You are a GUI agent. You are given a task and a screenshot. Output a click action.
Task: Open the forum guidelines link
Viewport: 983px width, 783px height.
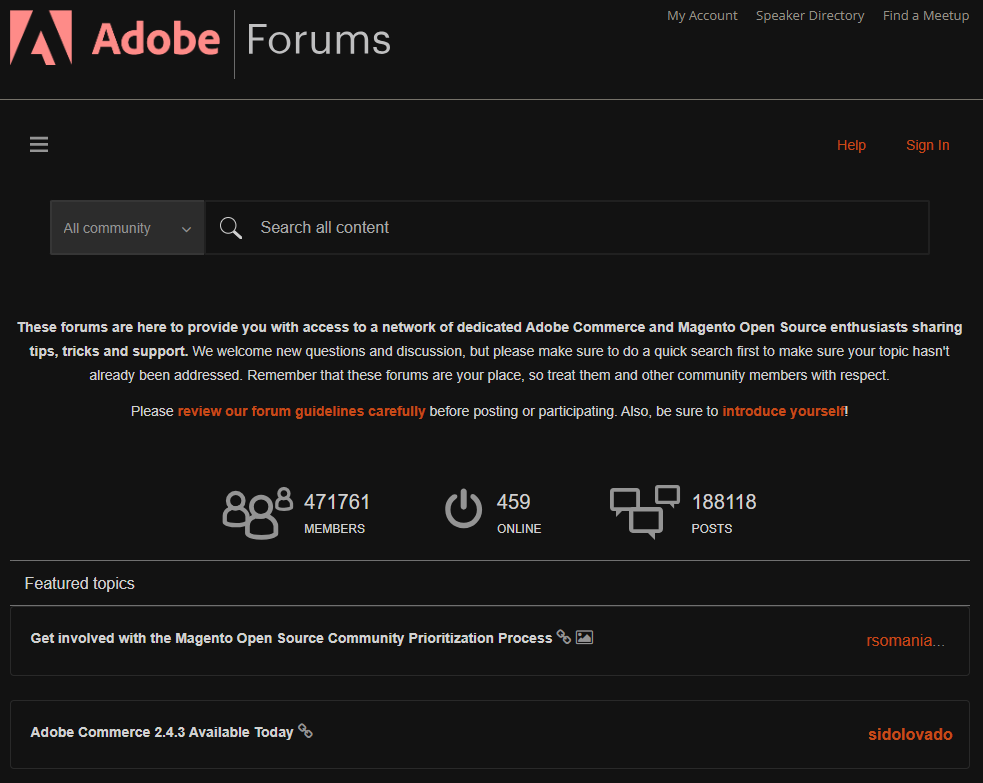[x=302, y=411]
